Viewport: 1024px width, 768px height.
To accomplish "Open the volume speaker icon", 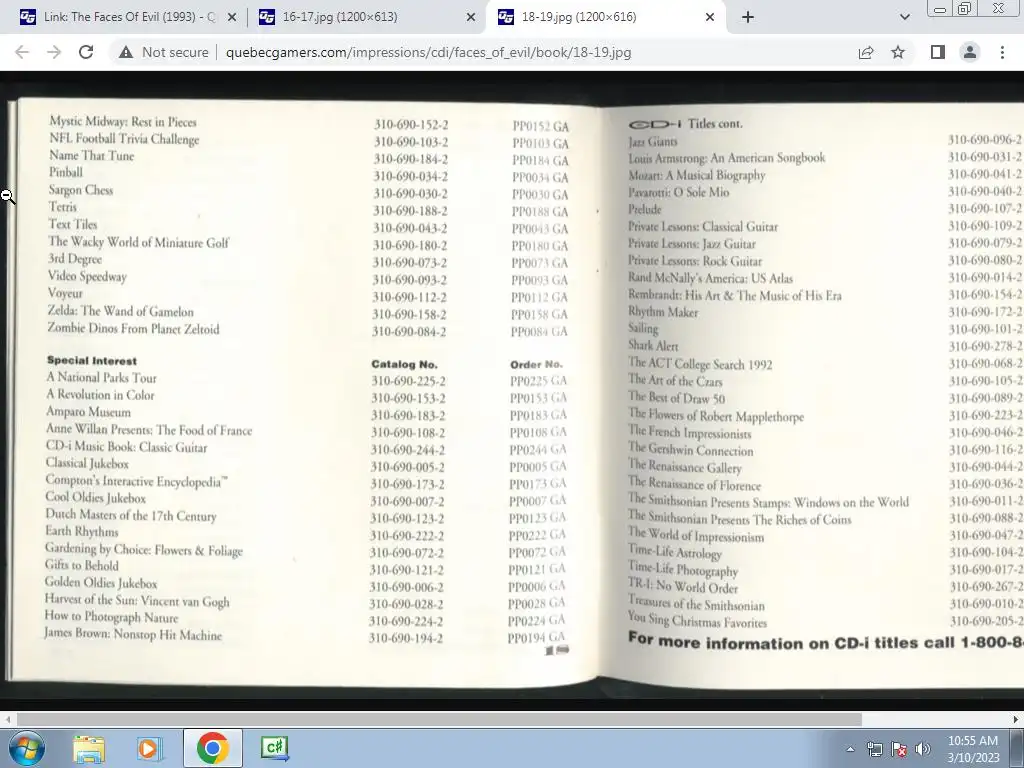I will pyautogui.click(x=923, y=749).
